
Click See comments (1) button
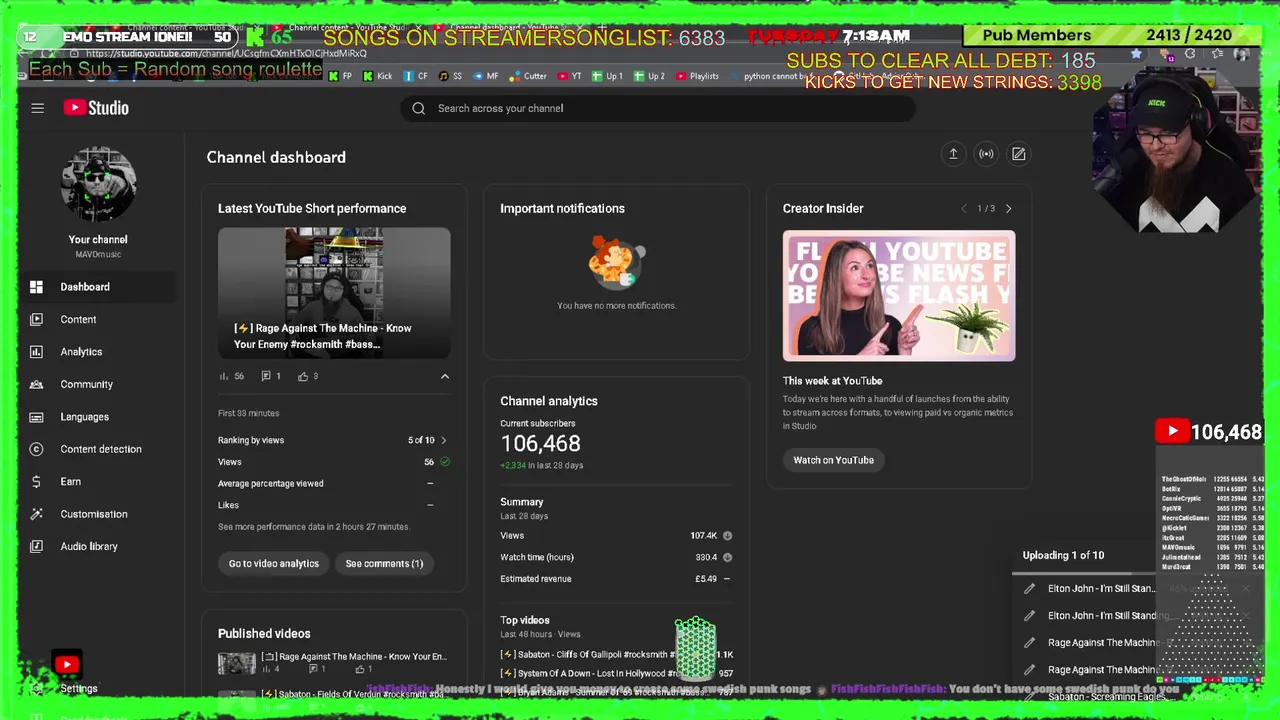pyautogui.click(x=384, y=563)
